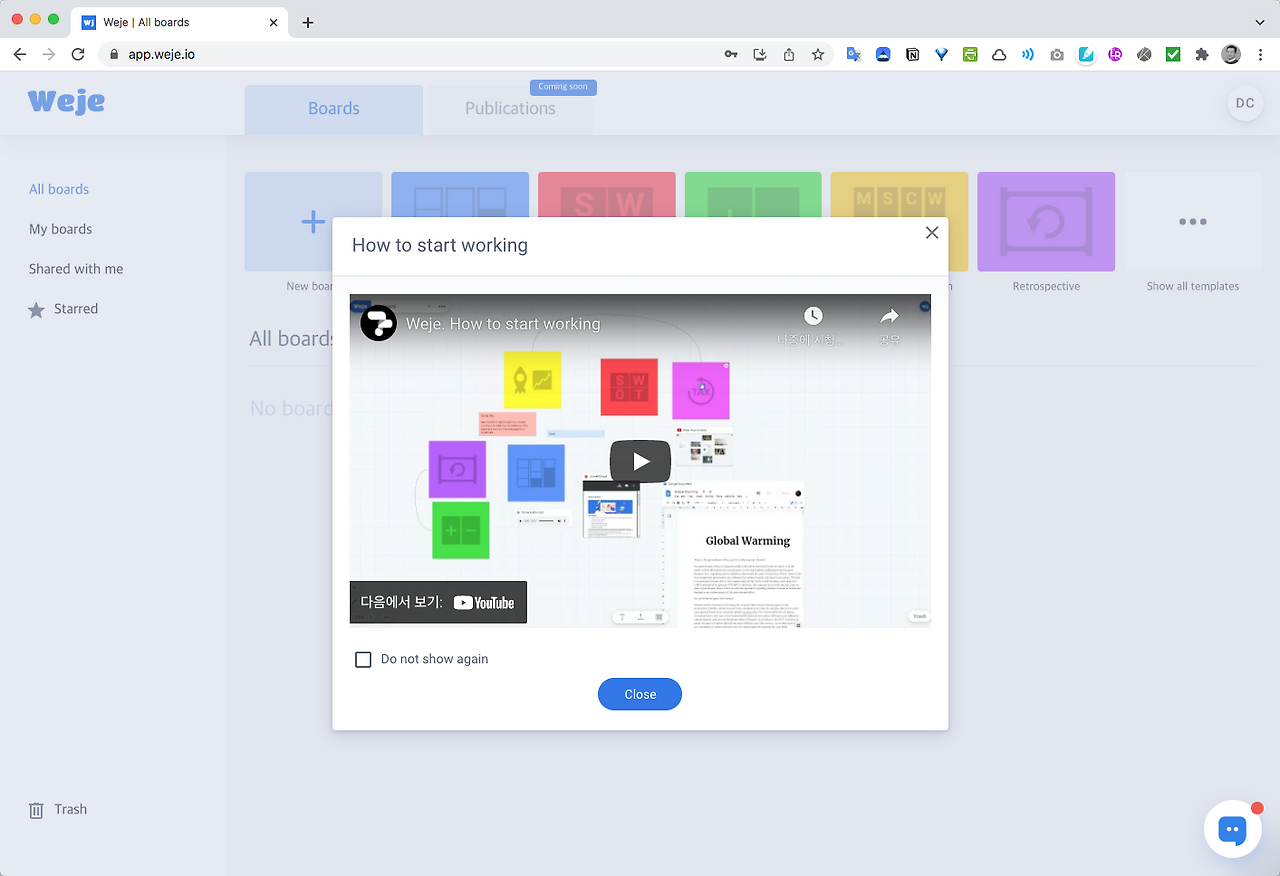Reload the page
The width and height of the screenshot is (1280, 876).
pos(77,54)
